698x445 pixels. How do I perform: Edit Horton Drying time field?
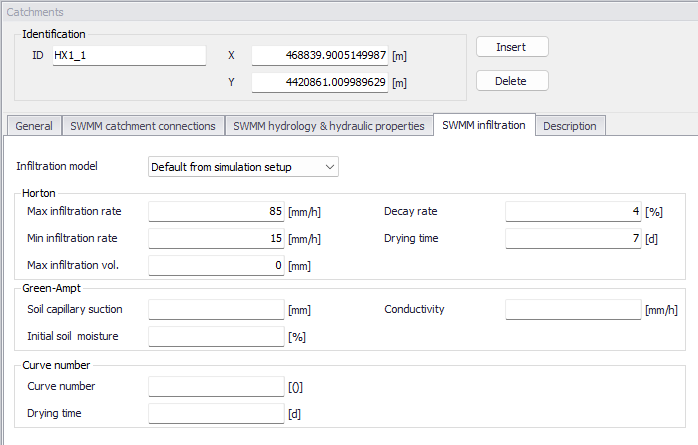pyautogui.click(x=573, y=239)
